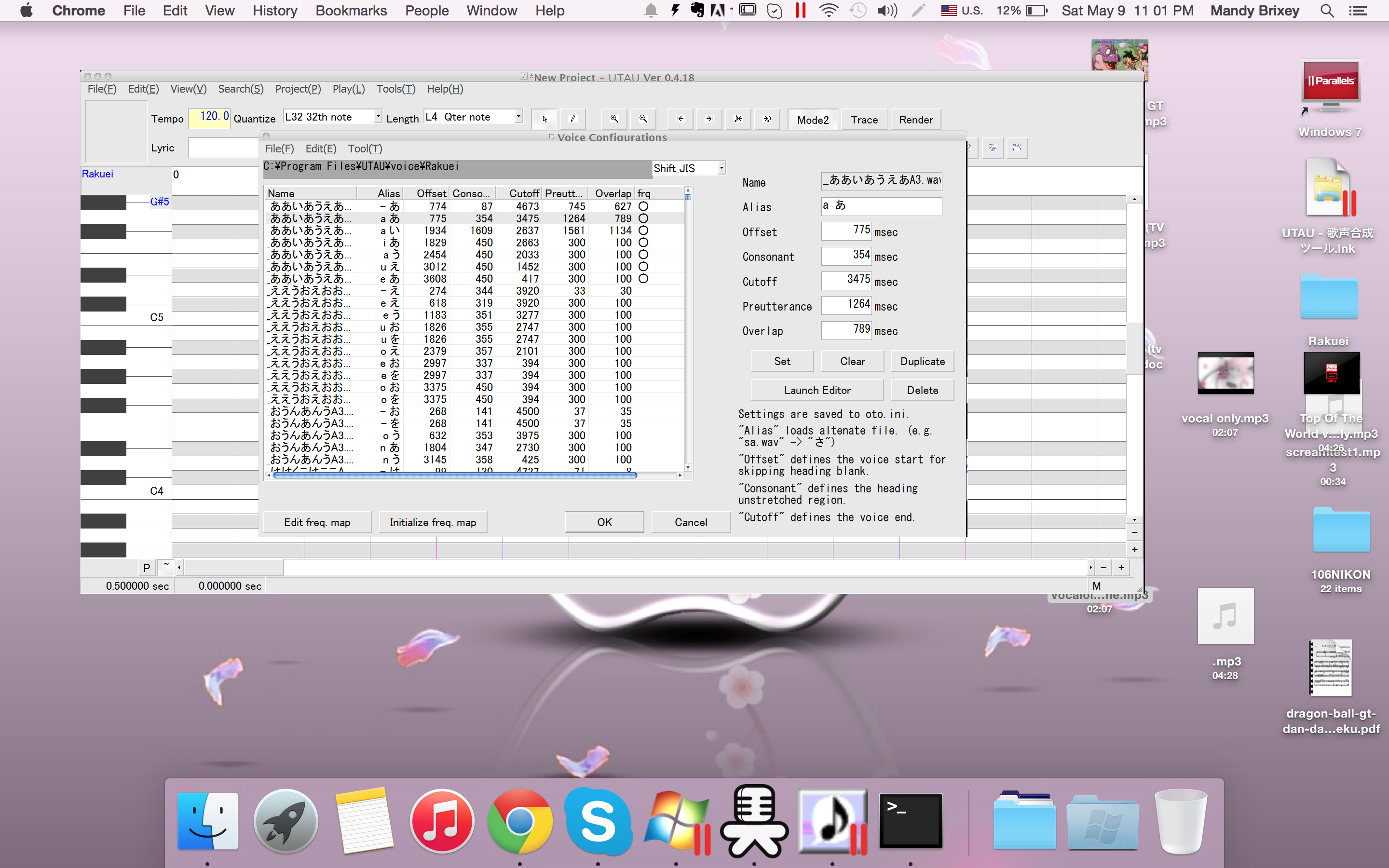This screenshot has height=868, width=1389.
Task: Toggle frq circle for the 'e あ' row
Action: (643, 278)
